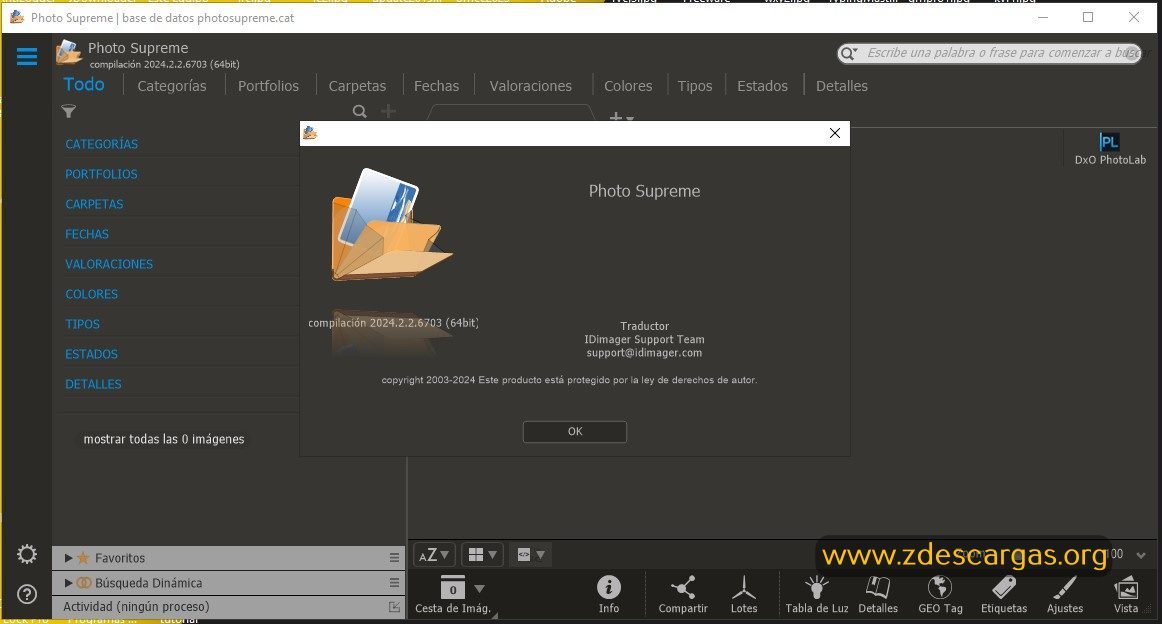This screenshot has width=1162, height=624.
Task: Open the FECHAS sidebar link
Action: click(87, 234)
